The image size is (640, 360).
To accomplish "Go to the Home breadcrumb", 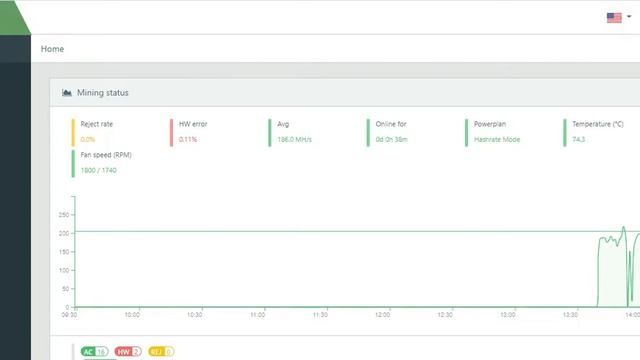I will pyautogui.click(x=52, y=49).
